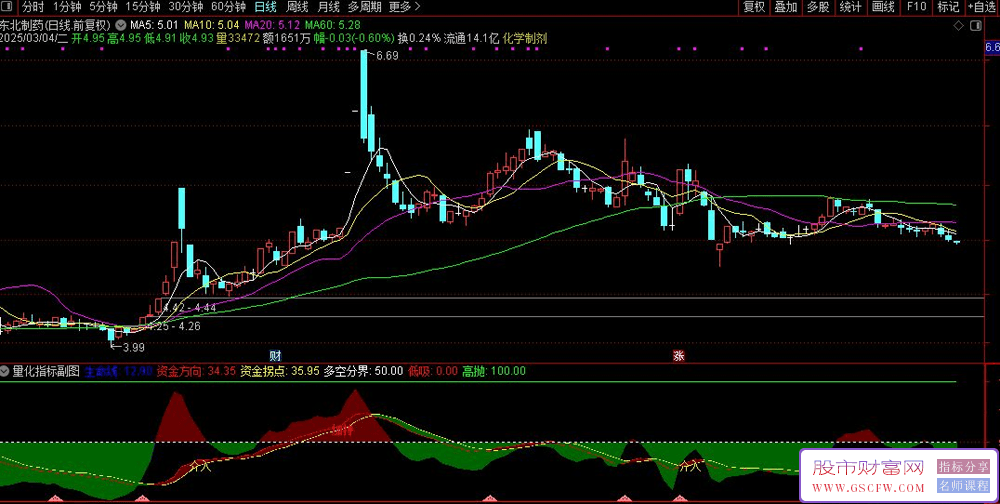Open F10 company info
Viewport: 1000px width, 504px height.
[916, 7]
